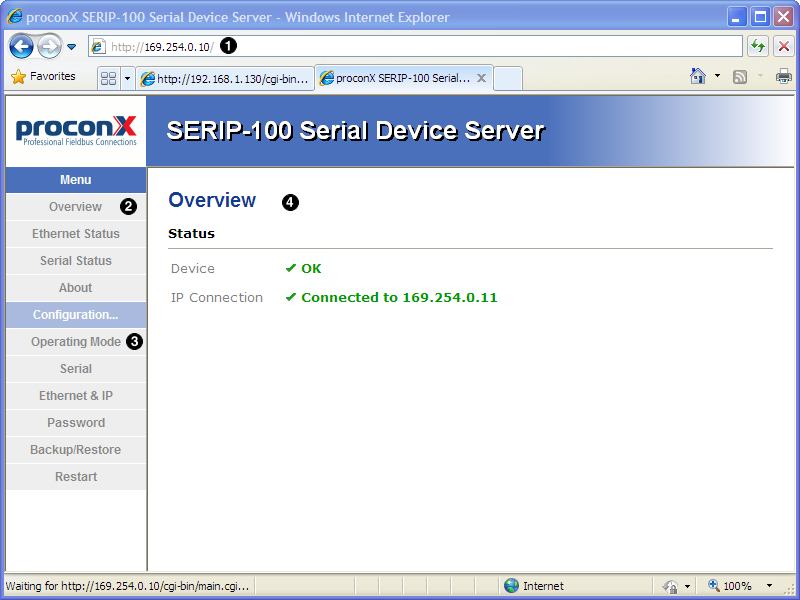Expand the tab list dropdown arrow
Image resolution: width=800 pixels, height=600 pixels.
point(128,79)
